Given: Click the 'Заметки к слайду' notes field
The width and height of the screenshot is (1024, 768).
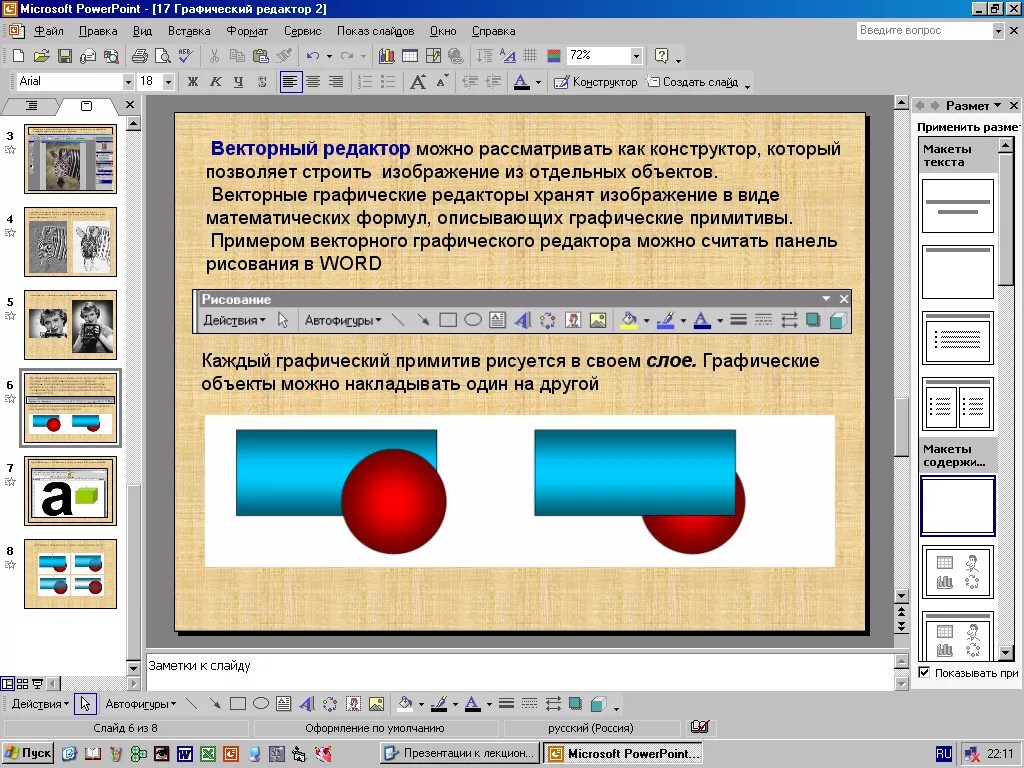Looking at the screenshot, I should coord(519,671).
